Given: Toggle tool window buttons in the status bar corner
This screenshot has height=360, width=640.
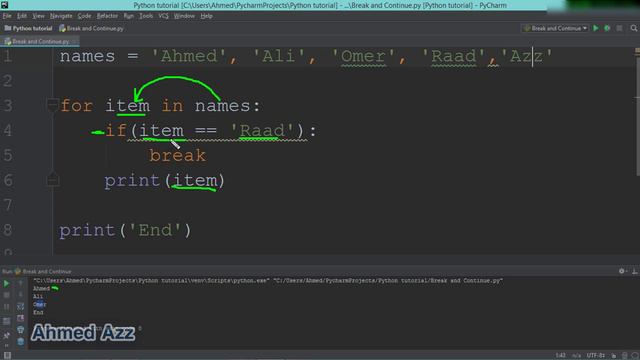Looking at the screenshot, I should coord(7,356).
